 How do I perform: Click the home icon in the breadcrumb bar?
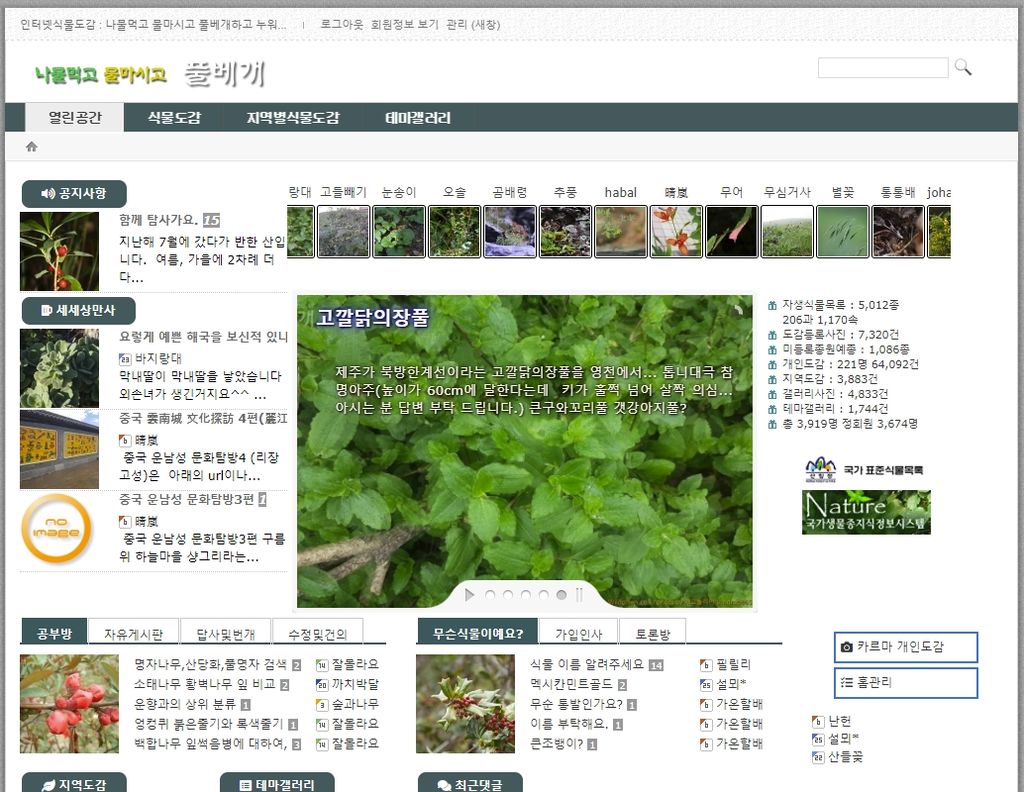pyautogui.click(x=31, y=147)
